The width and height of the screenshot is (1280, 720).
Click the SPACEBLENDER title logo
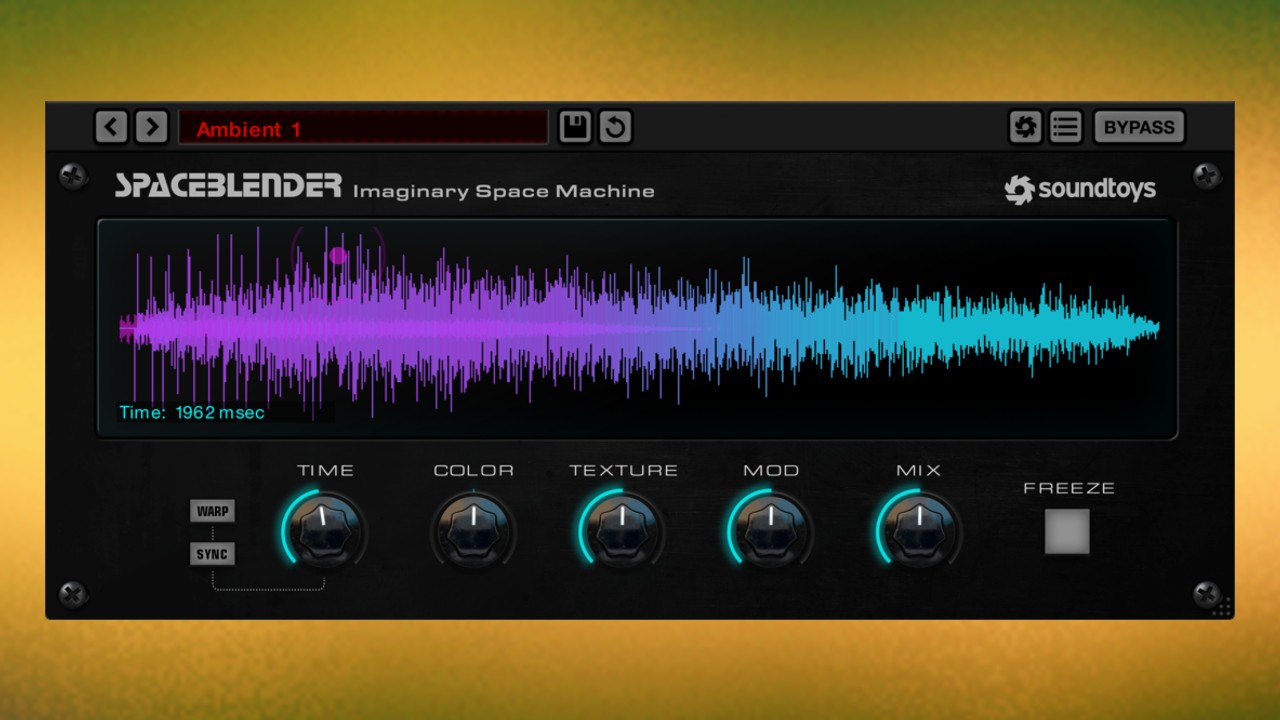(x=228, y=186)
